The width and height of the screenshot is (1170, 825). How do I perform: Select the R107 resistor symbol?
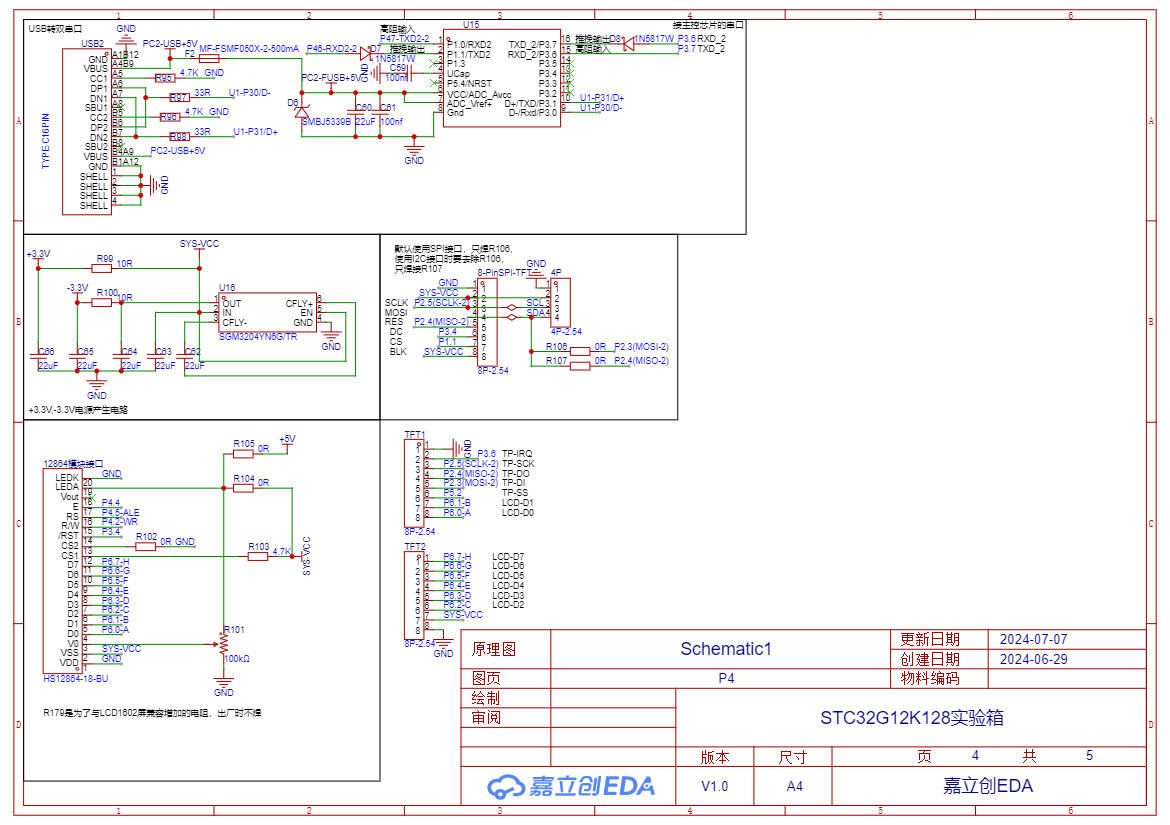[580, 366]
